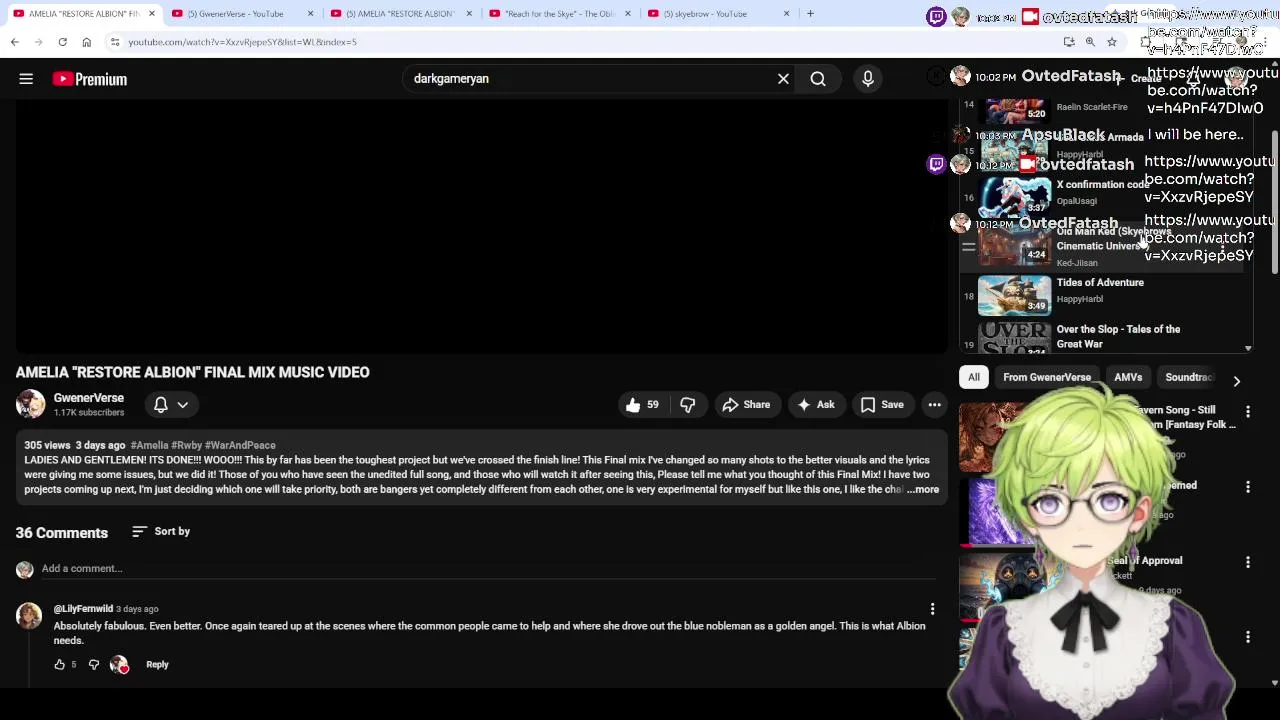Go forward in browser history
Image resolution: width=1280 pixels, height=720 pixels.
(x=38, y=42)
